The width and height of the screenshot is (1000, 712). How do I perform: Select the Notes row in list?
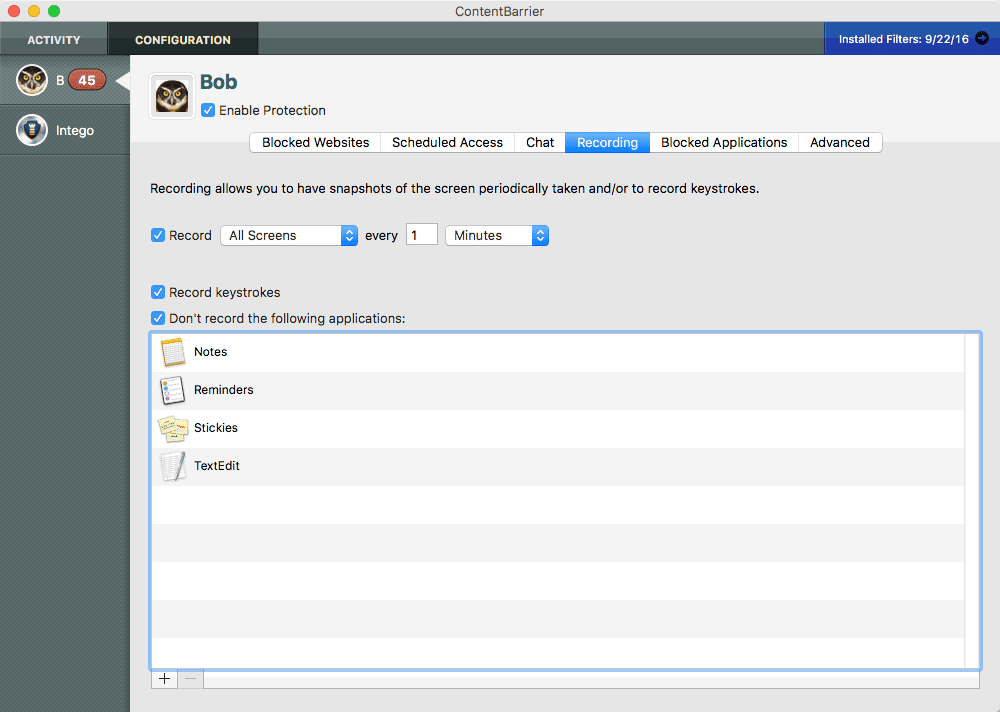coord(558,353)
